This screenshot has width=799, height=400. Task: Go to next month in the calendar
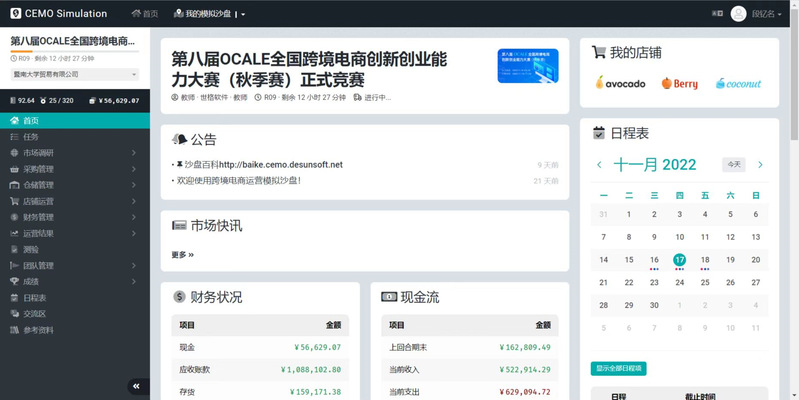coord(761,164)
